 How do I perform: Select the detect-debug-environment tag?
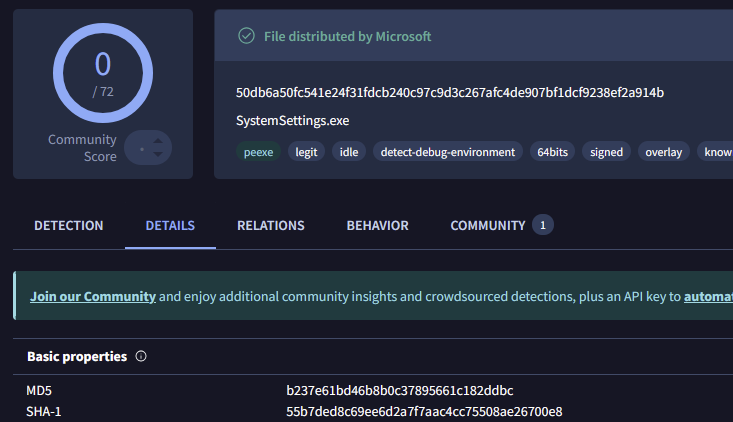tap(447, 152)
